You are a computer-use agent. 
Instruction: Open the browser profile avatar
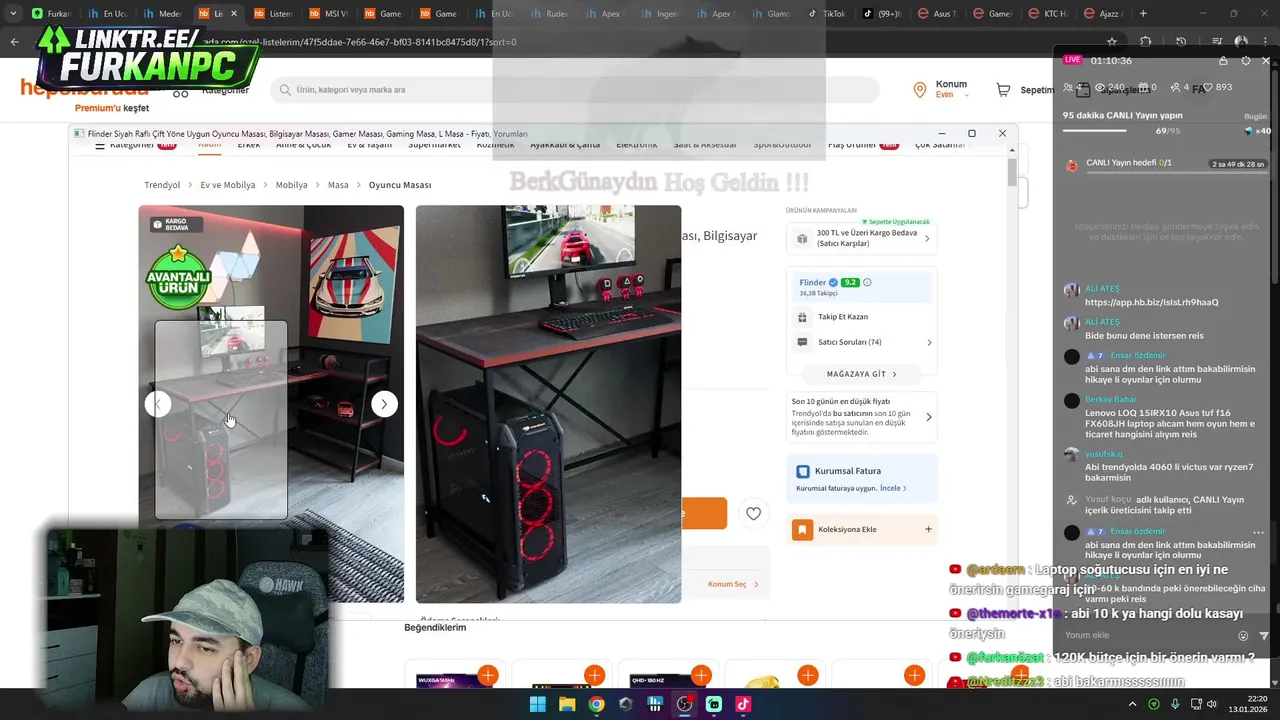(1241, 42)
